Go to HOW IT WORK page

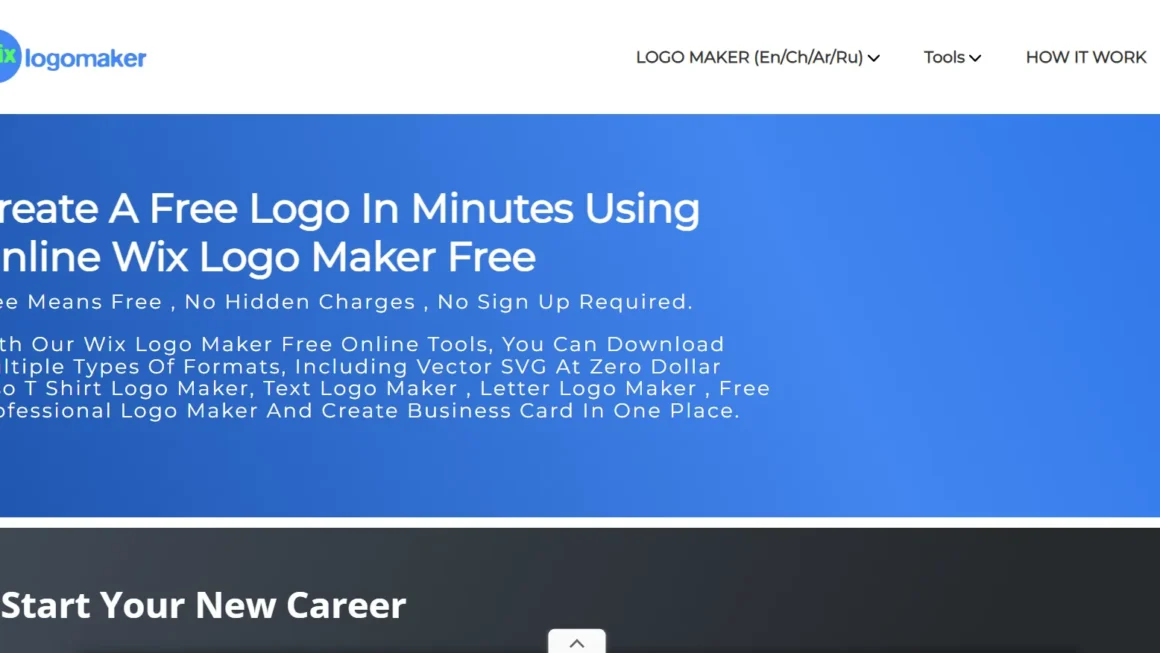point(1085,58)
